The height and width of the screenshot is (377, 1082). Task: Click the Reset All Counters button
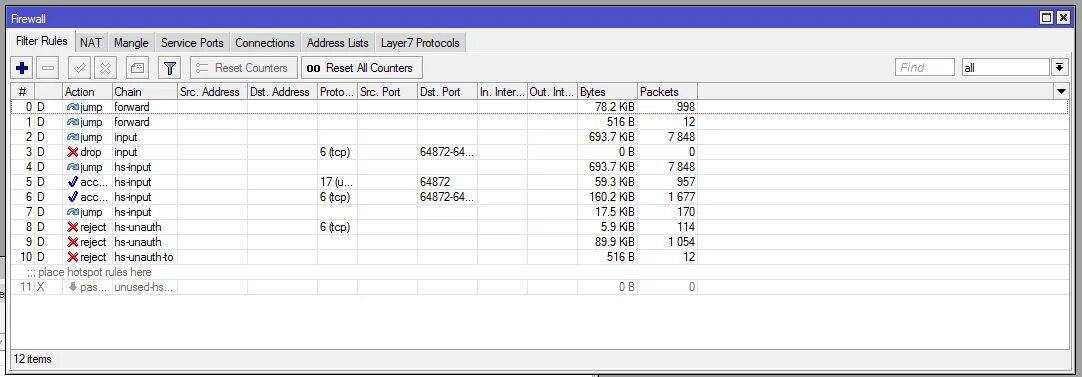coord(362,68)
